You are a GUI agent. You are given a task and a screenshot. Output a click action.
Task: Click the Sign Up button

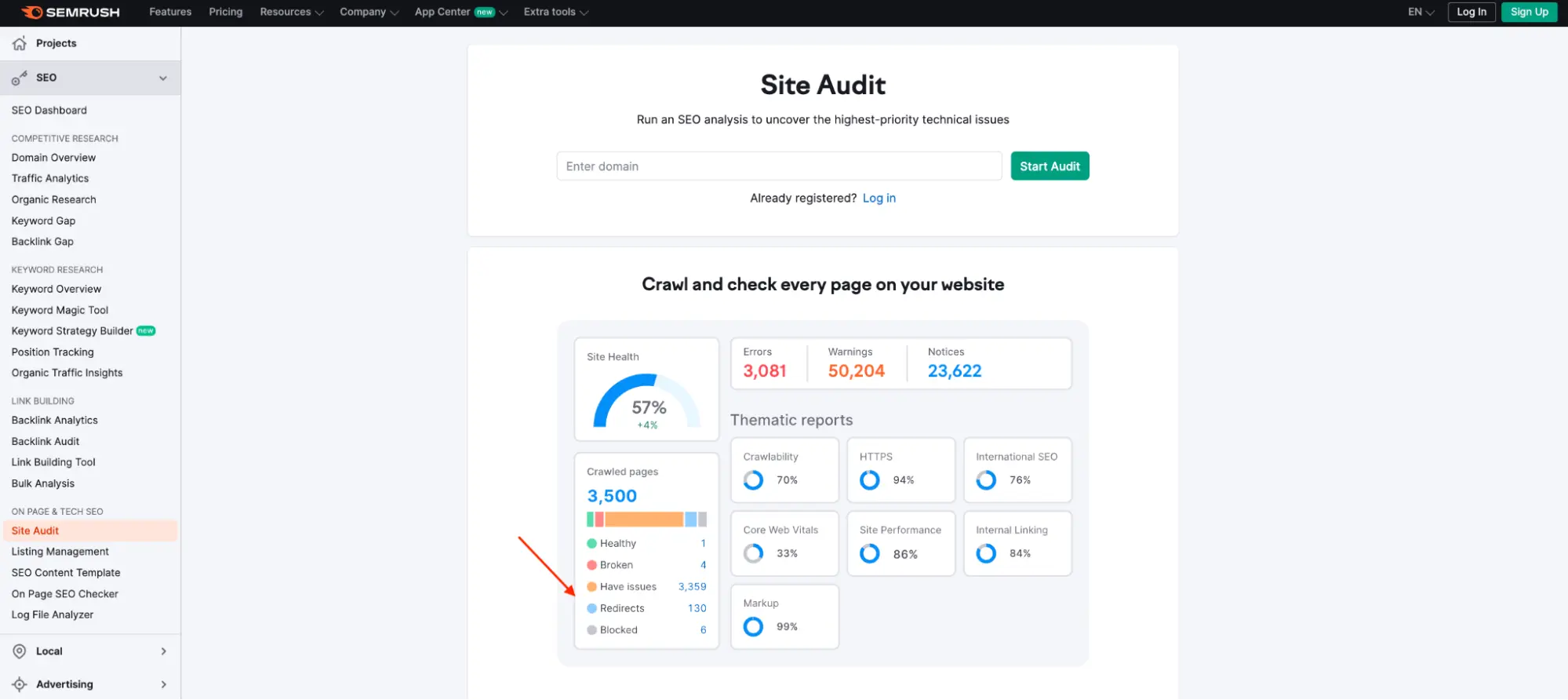pos(1529,12)
